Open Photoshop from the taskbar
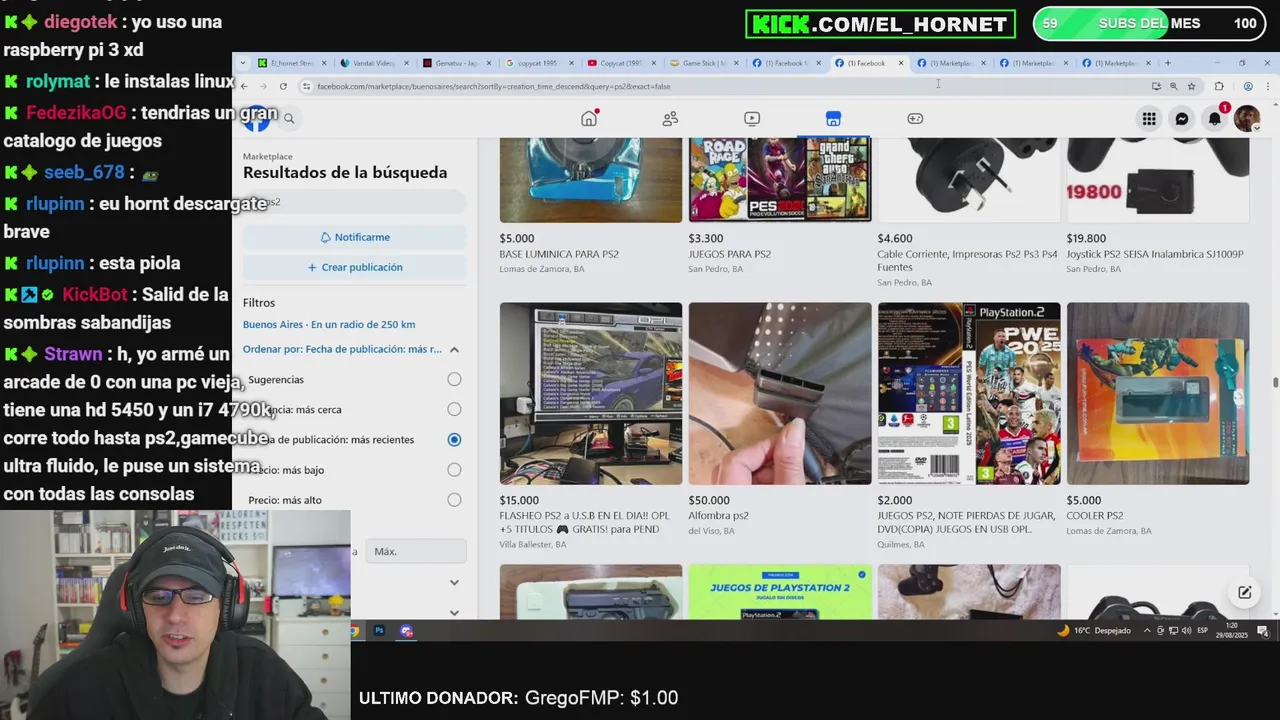Viewport: 1280px width, 720px height. [x=379, y=631]
